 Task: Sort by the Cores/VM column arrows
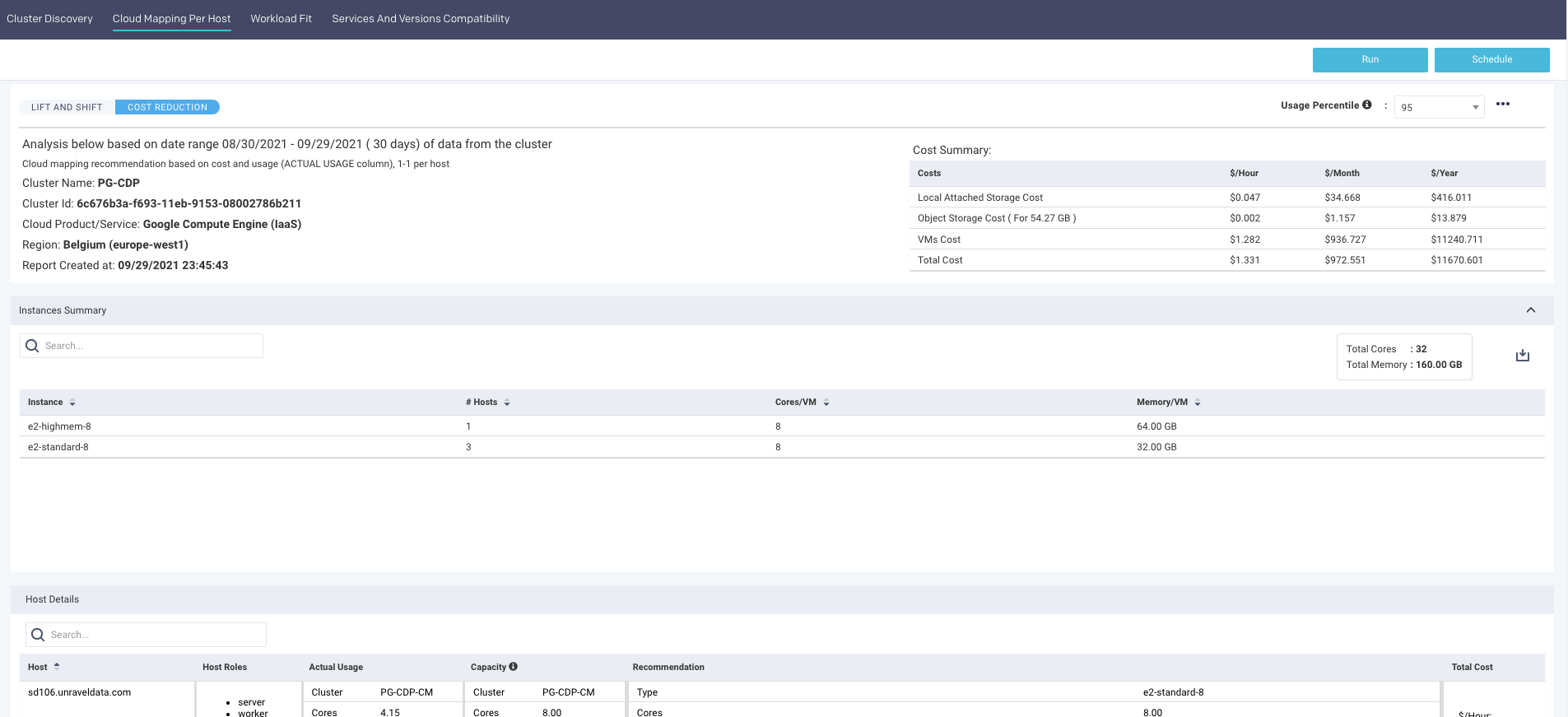[826, 403]
